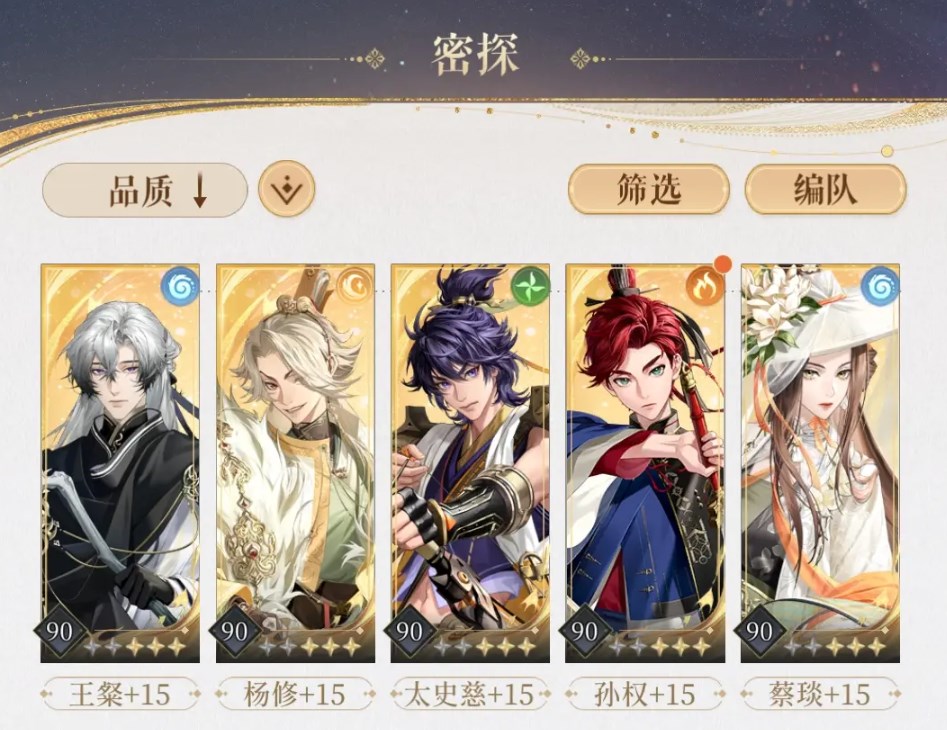Select the 王粲+15 name label
Screen dimensions: 947x730
[x=120, y=694]
